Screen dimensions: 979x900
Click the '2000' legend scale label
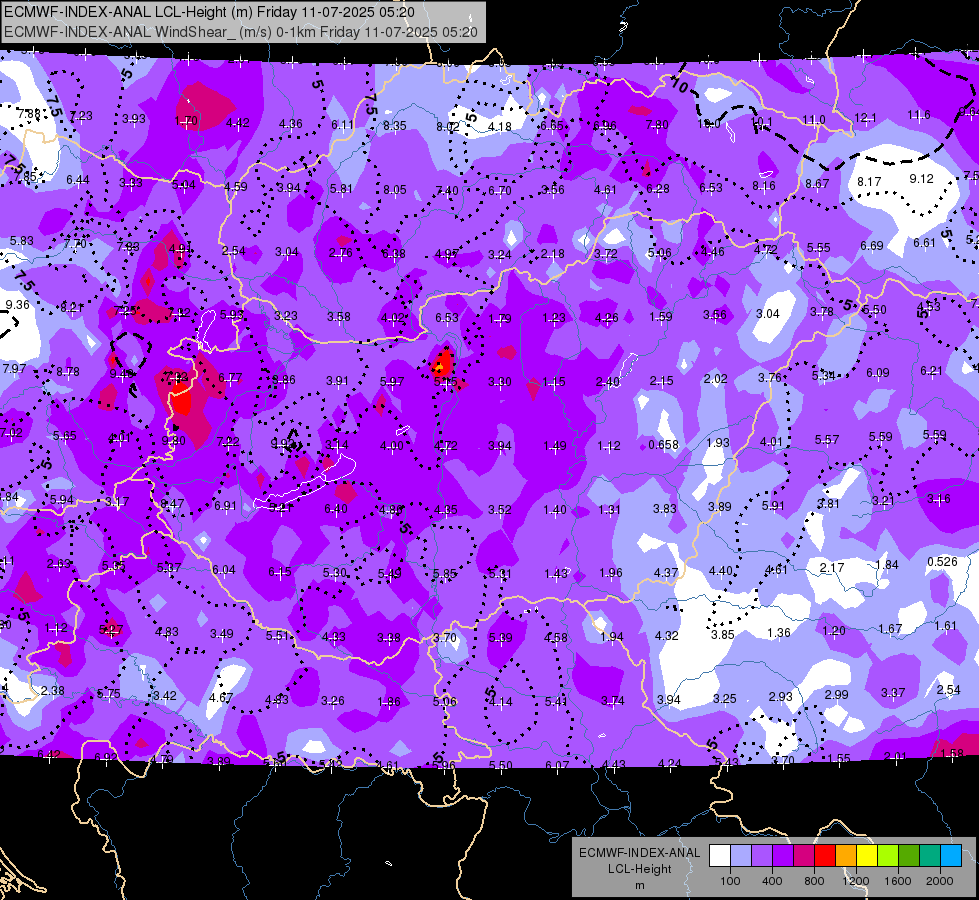(x=940, y=881)
